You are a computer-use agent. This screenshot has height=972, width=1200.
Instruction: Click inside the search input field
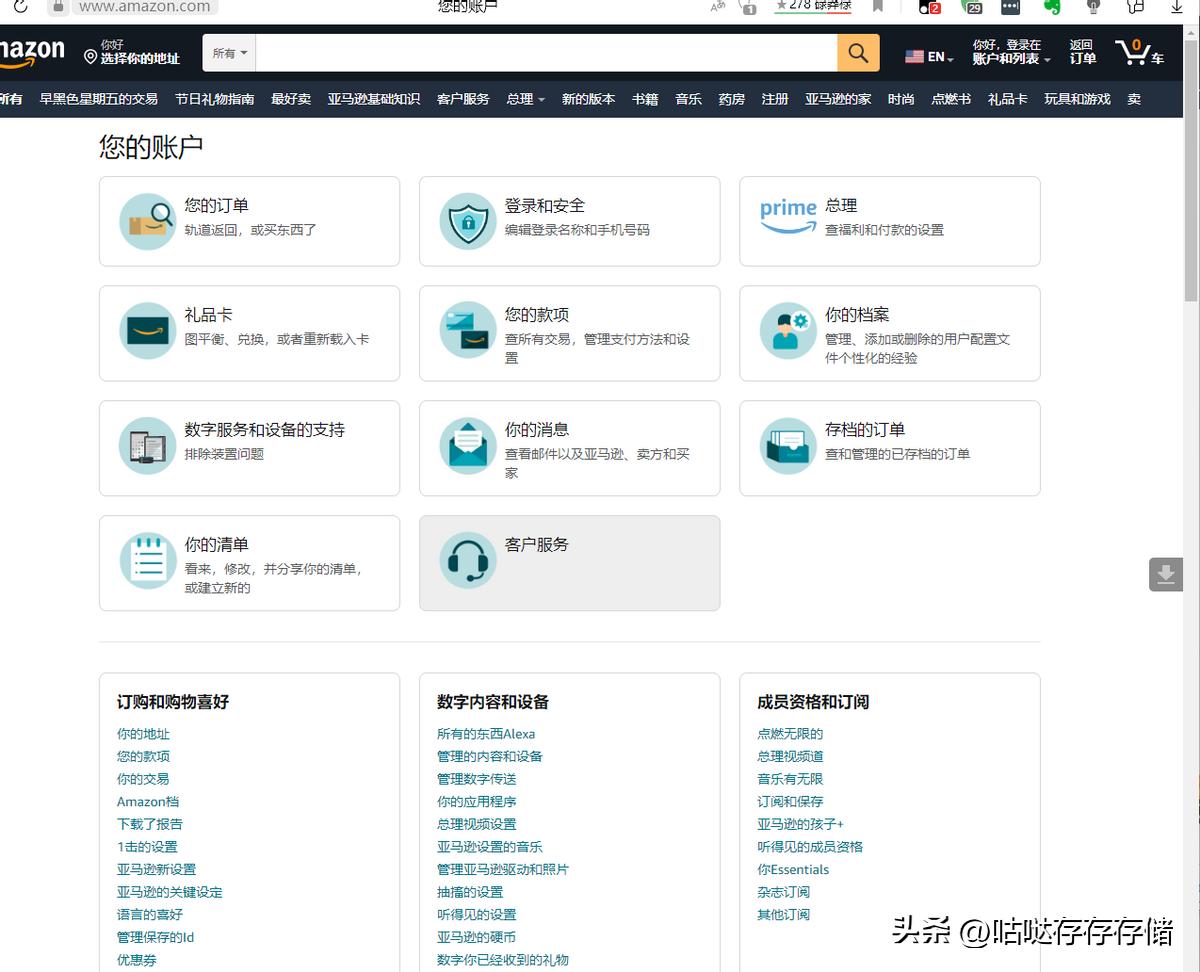point(550,52)
